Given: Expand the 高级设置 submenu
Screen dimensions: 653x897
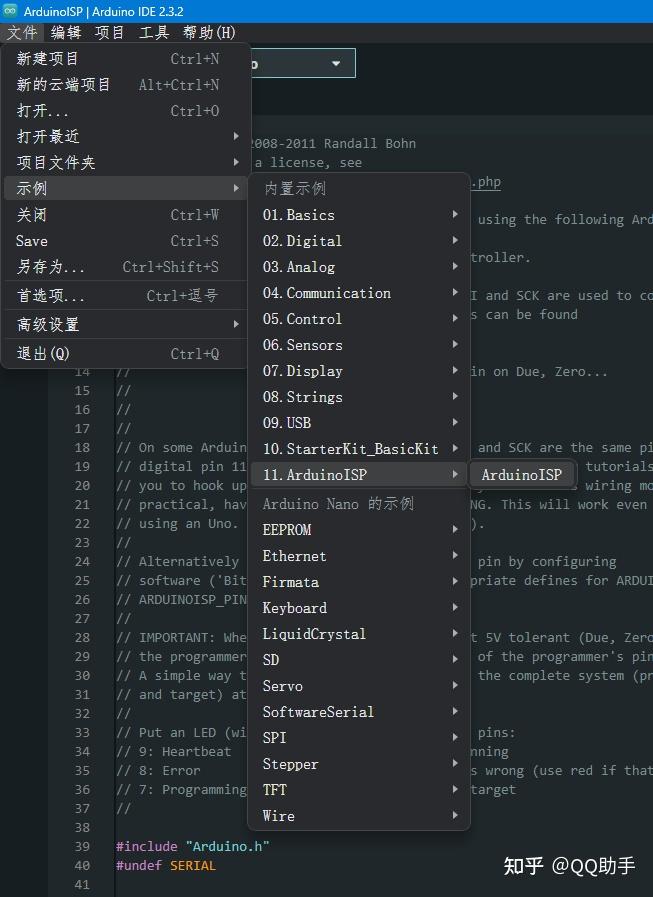Looking at the screenshot, I should 126,324.
